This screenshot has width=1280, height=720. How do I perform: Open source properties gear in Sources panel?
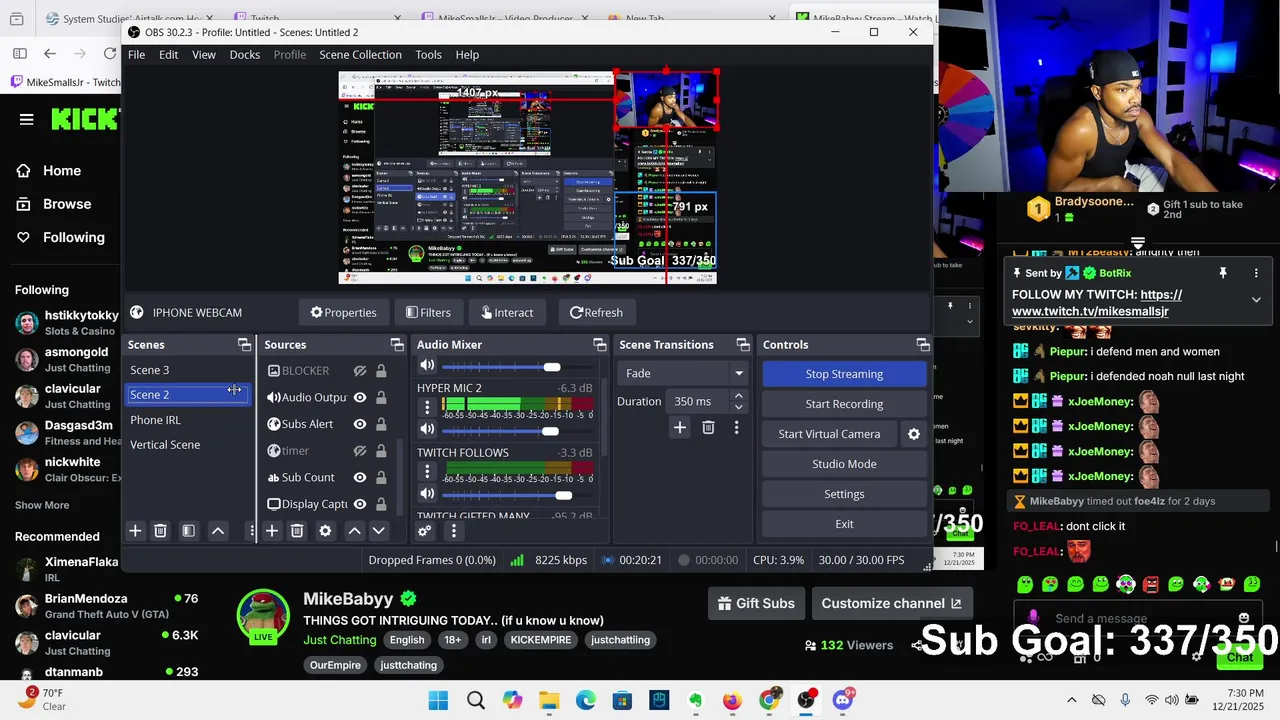pyautogui.click(x=325, y=531)
